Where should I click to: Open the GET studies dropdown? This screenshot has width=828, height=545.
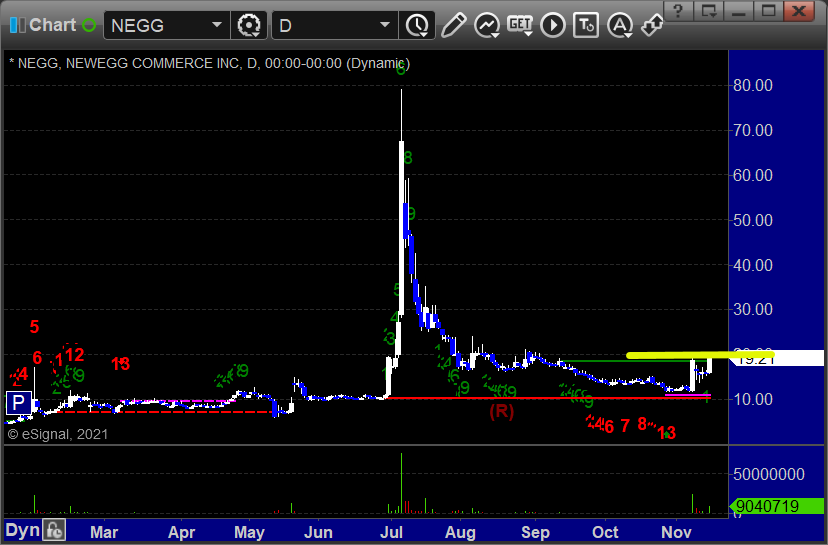(x=520, y=25)
